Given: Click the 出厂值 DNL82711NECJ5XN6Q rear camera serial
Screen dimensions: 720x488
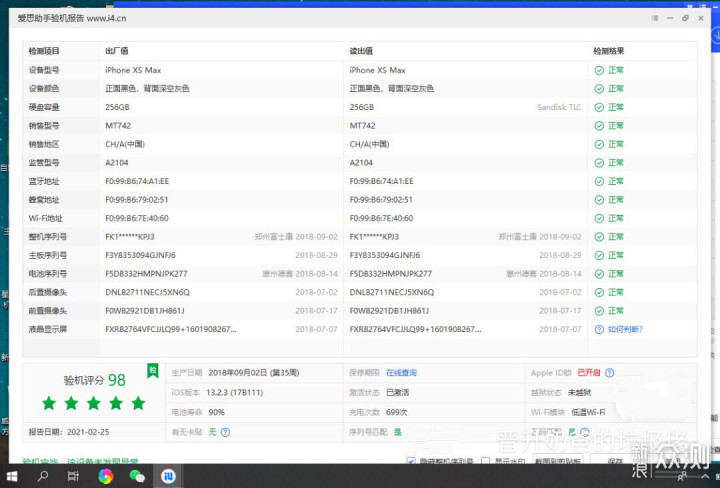Looking at the screenshot, I should [x=147, y=292].
